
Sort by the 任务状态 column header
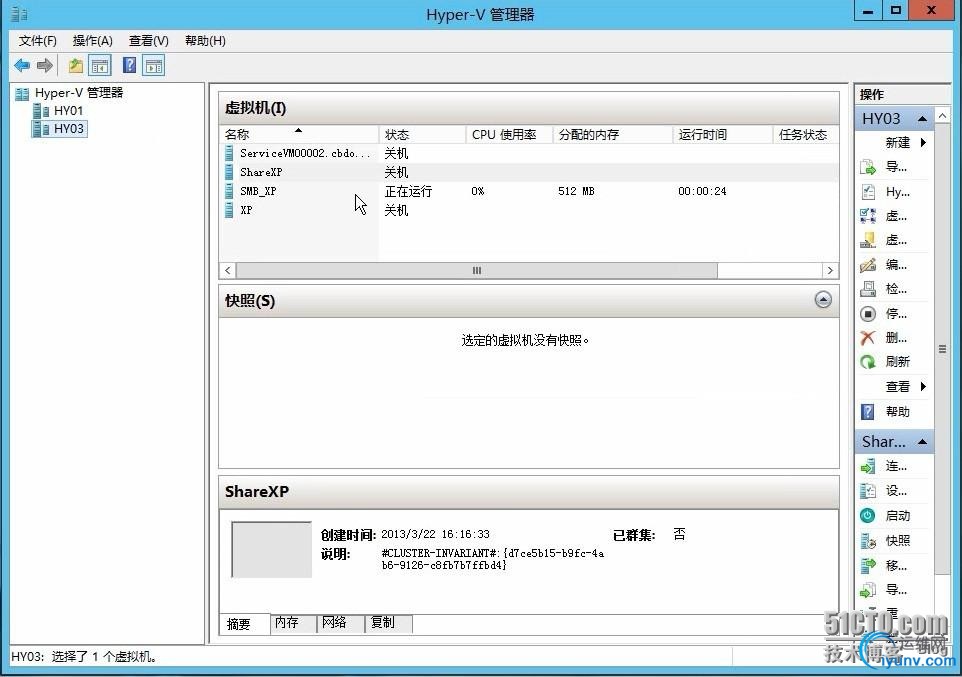click(x=806, y=134)
